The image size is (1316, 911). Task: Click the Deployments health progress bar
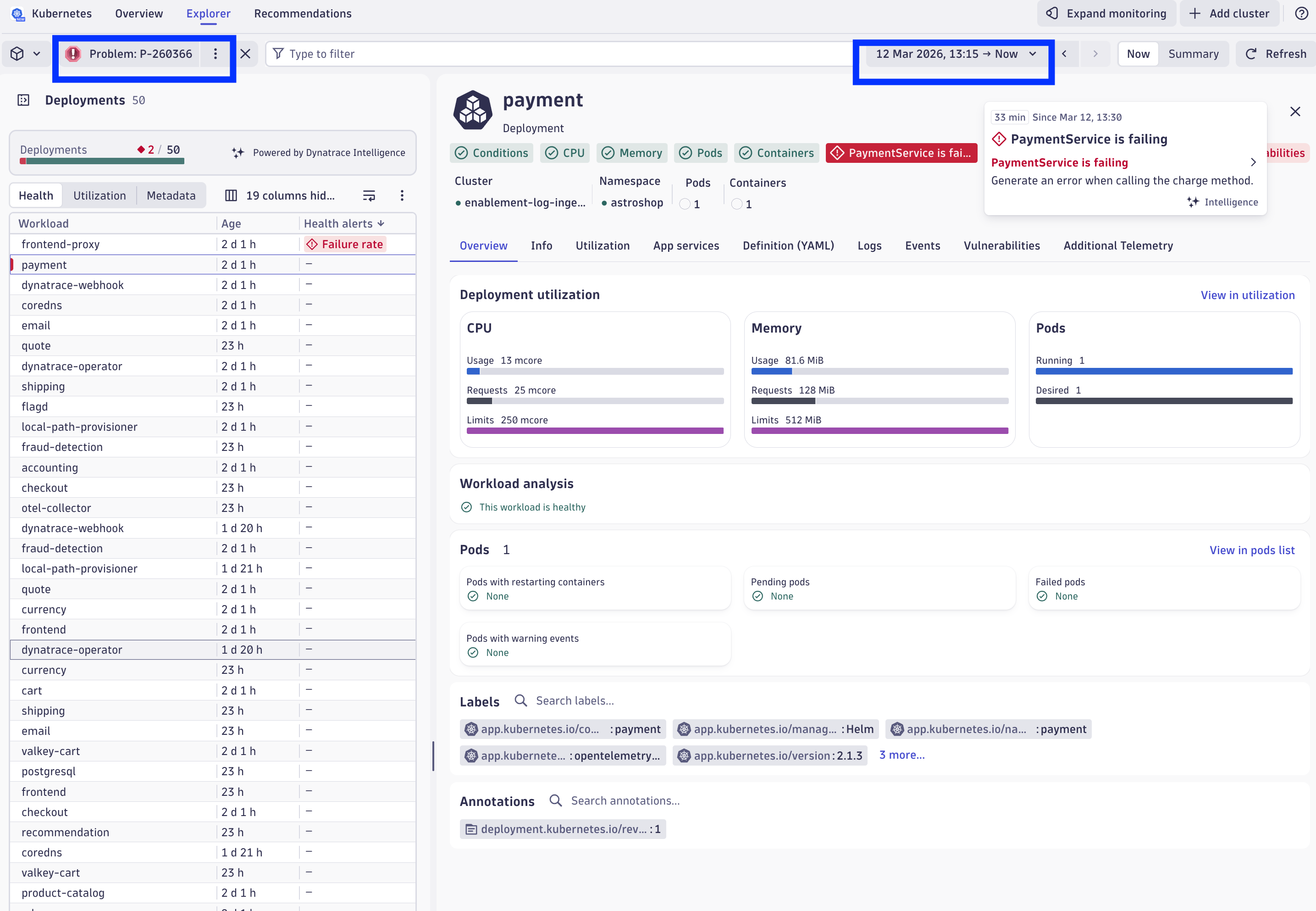pyautogui.click(x=102, y=161)
